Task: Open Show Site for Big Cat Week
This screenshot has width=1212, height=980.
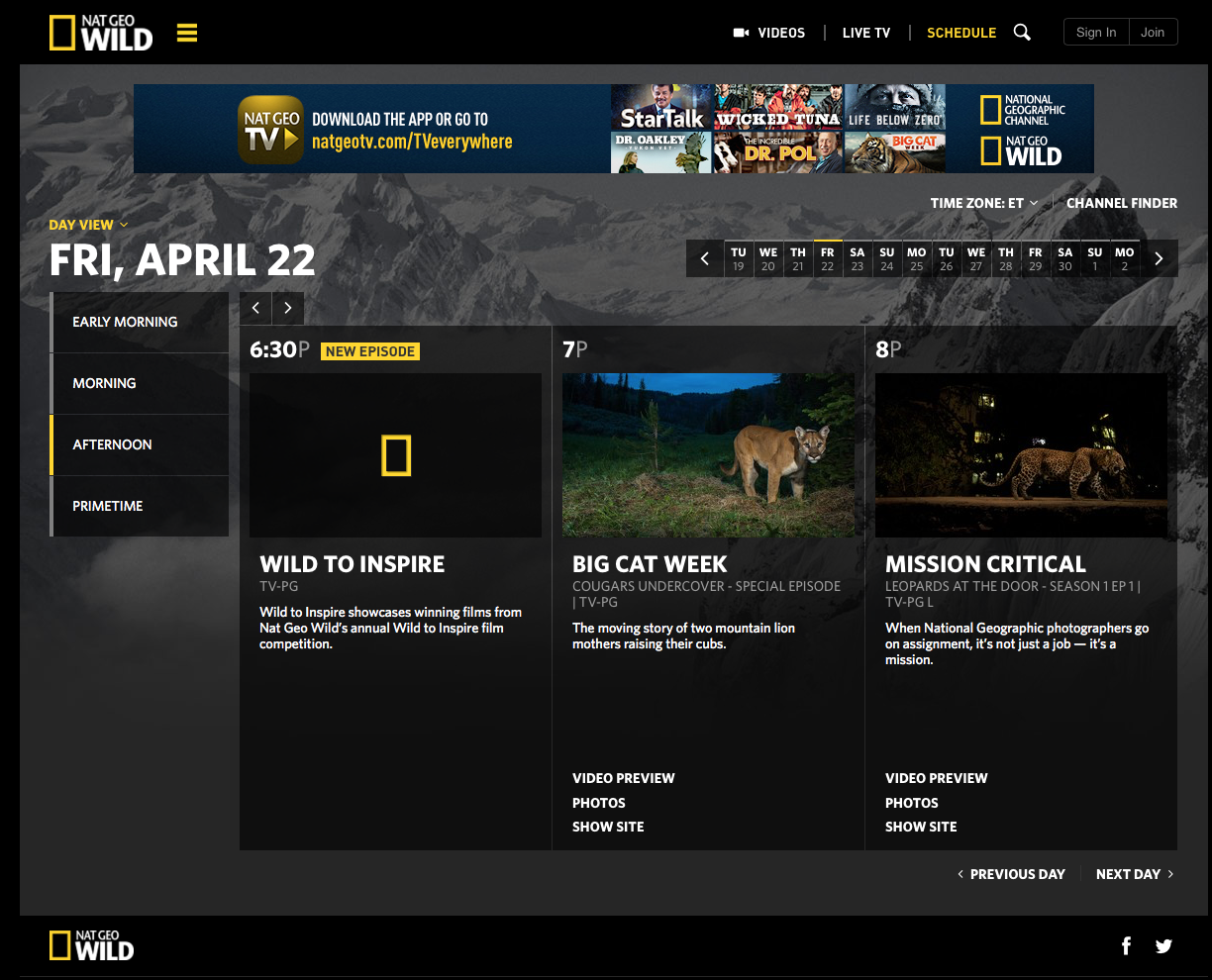Action: 608,827
